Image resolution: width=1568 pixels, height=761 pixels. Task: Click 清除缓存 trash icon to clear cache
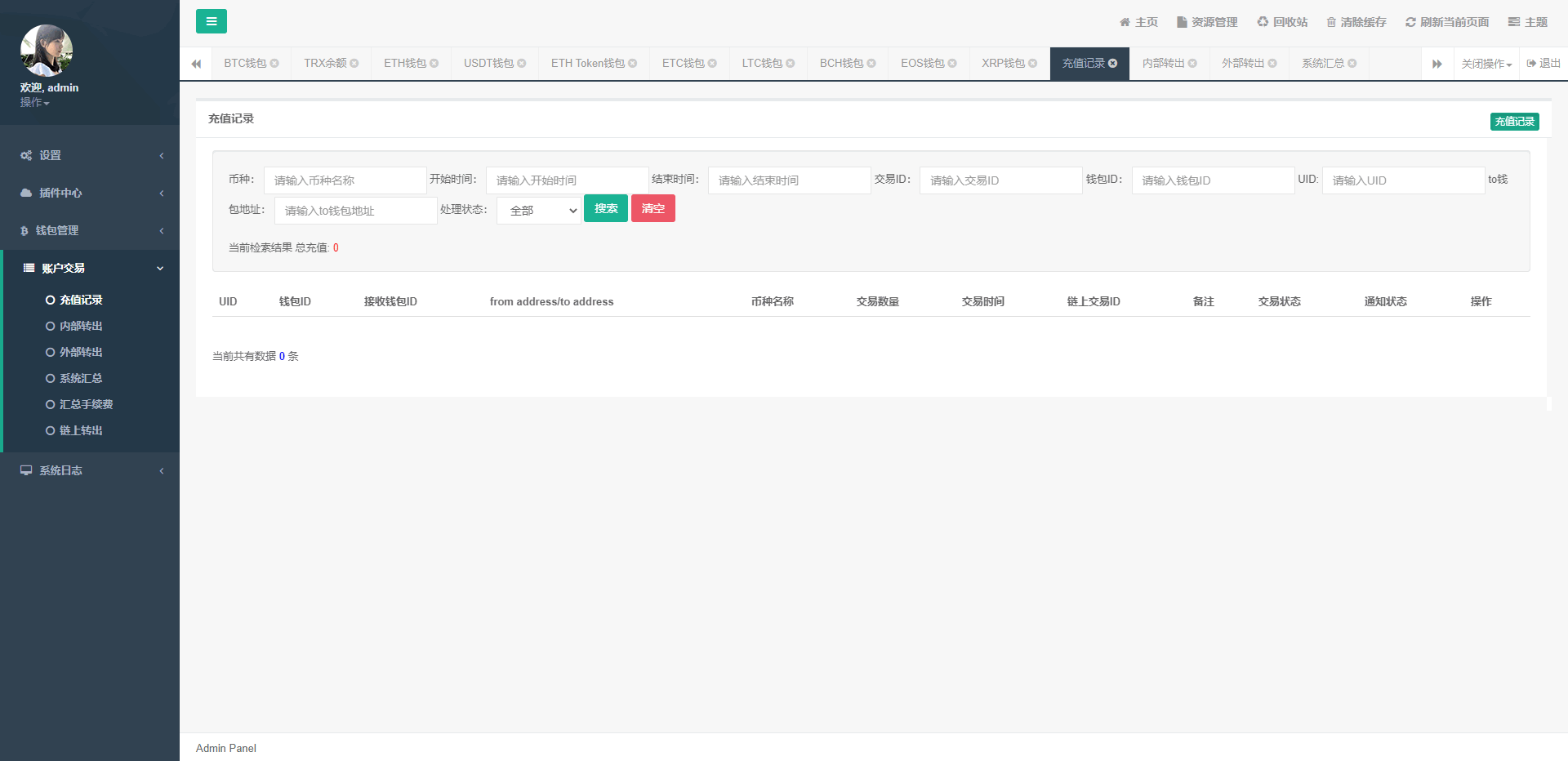(x=1331, y=22)
